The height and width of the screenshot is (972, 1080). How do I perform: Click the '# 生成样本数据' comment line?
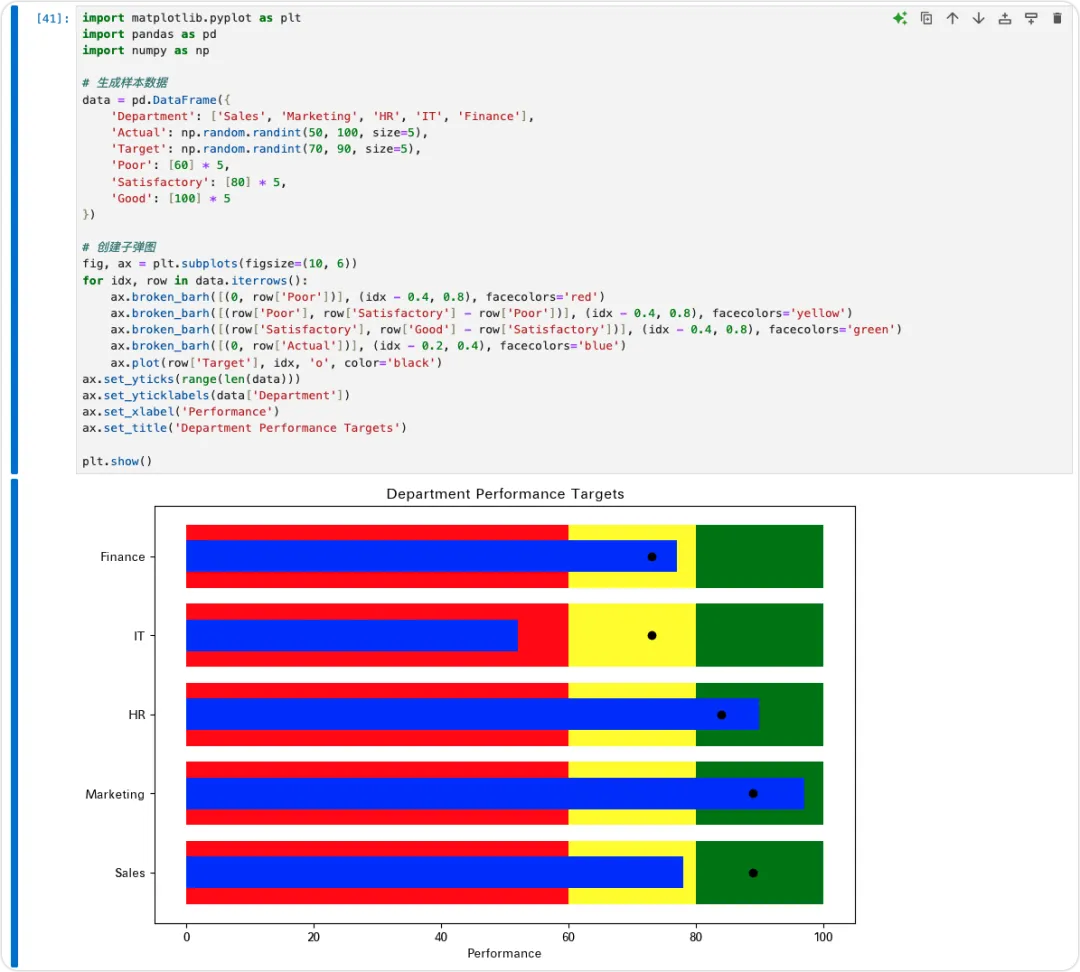tap(125, 83)
